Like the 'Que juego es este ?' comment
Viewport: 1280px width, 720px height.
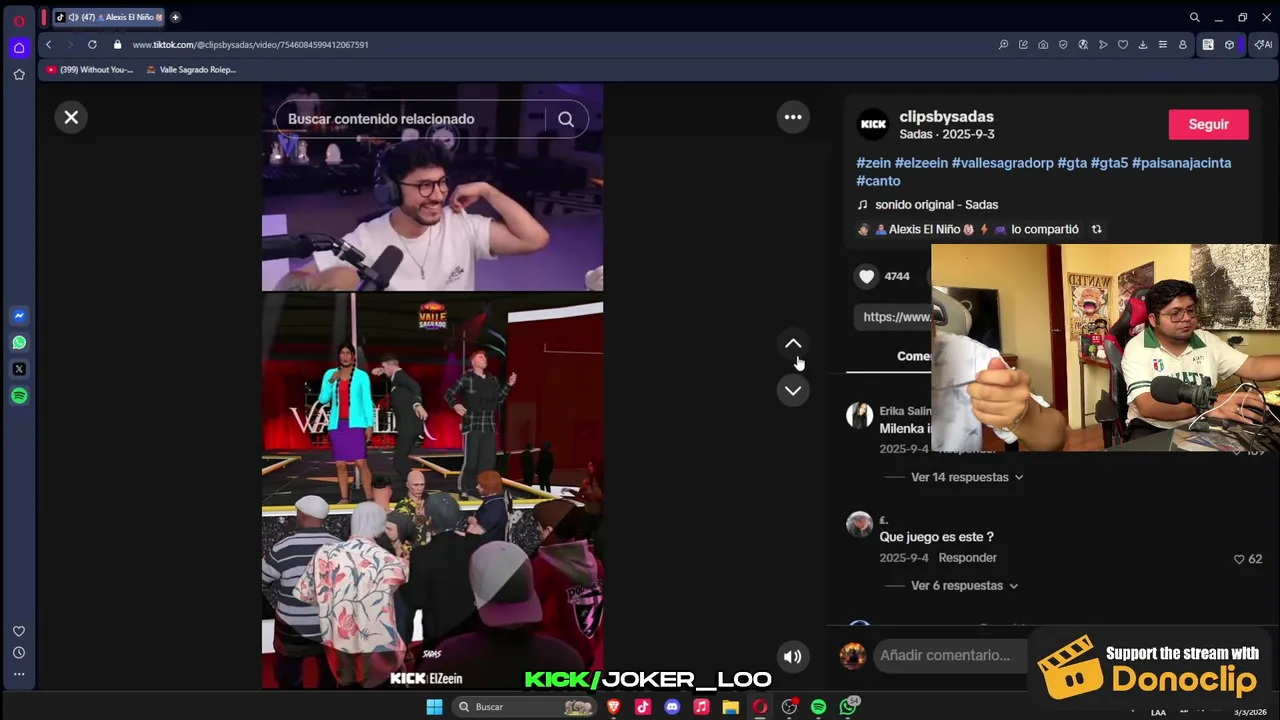click(1239, 559)
